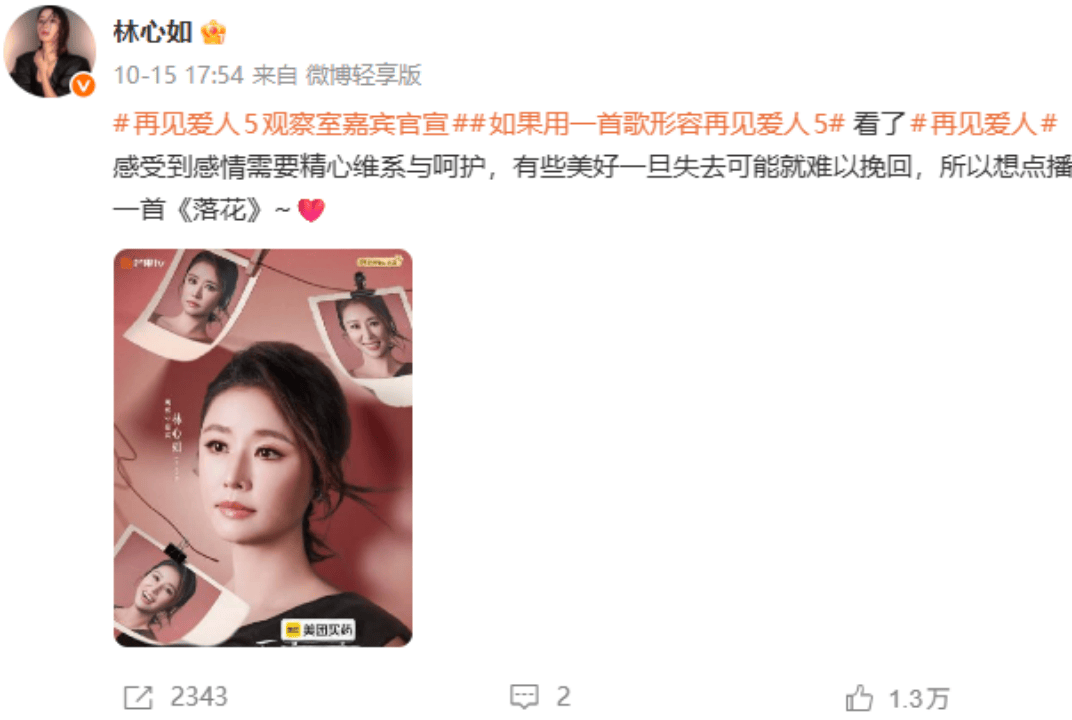Screen dimensions: 1072x720
Task: Click the orange verified badge on avatar
Action: 83,85
